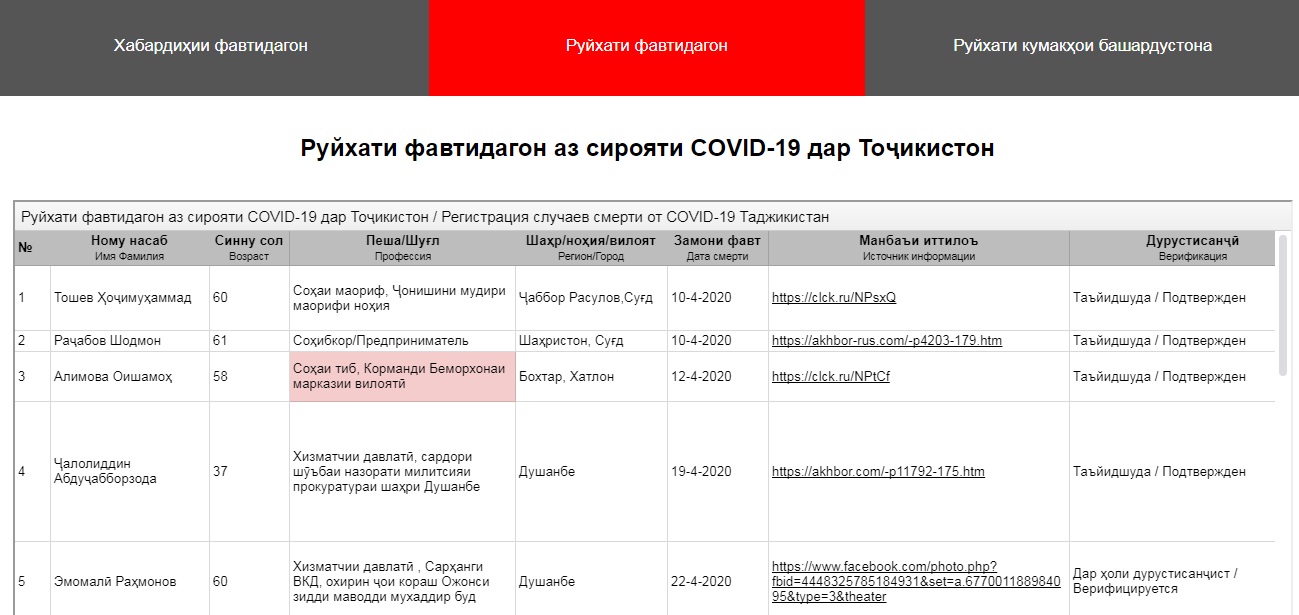Viewport: 1299px width, 615px height.
Task: Switch to Руйхати фавтидагон tab
Action: click(x=646, y=46)
